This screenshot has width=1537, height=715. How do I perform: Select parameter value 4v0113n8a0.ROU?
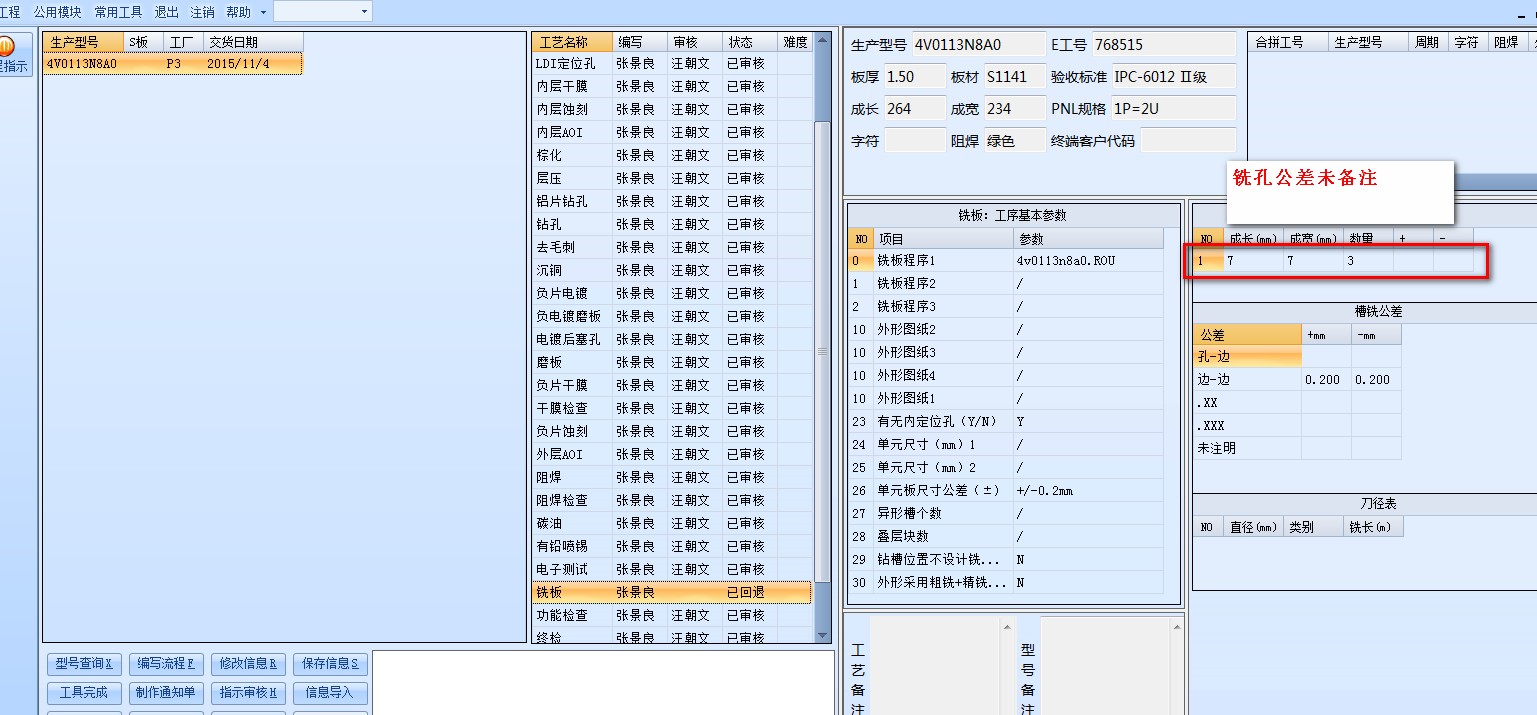pyautogui.click(x=1088, y=260)
